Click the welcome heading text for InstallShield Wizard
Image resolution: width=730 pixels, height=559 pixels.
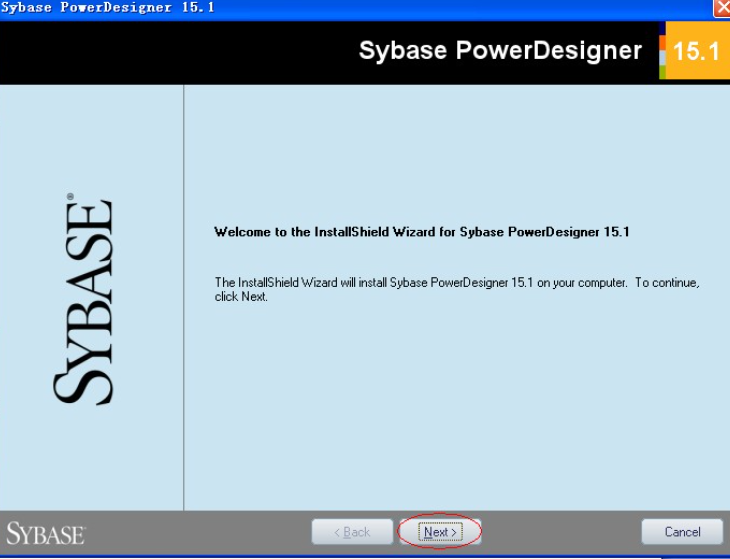(422, 232)
